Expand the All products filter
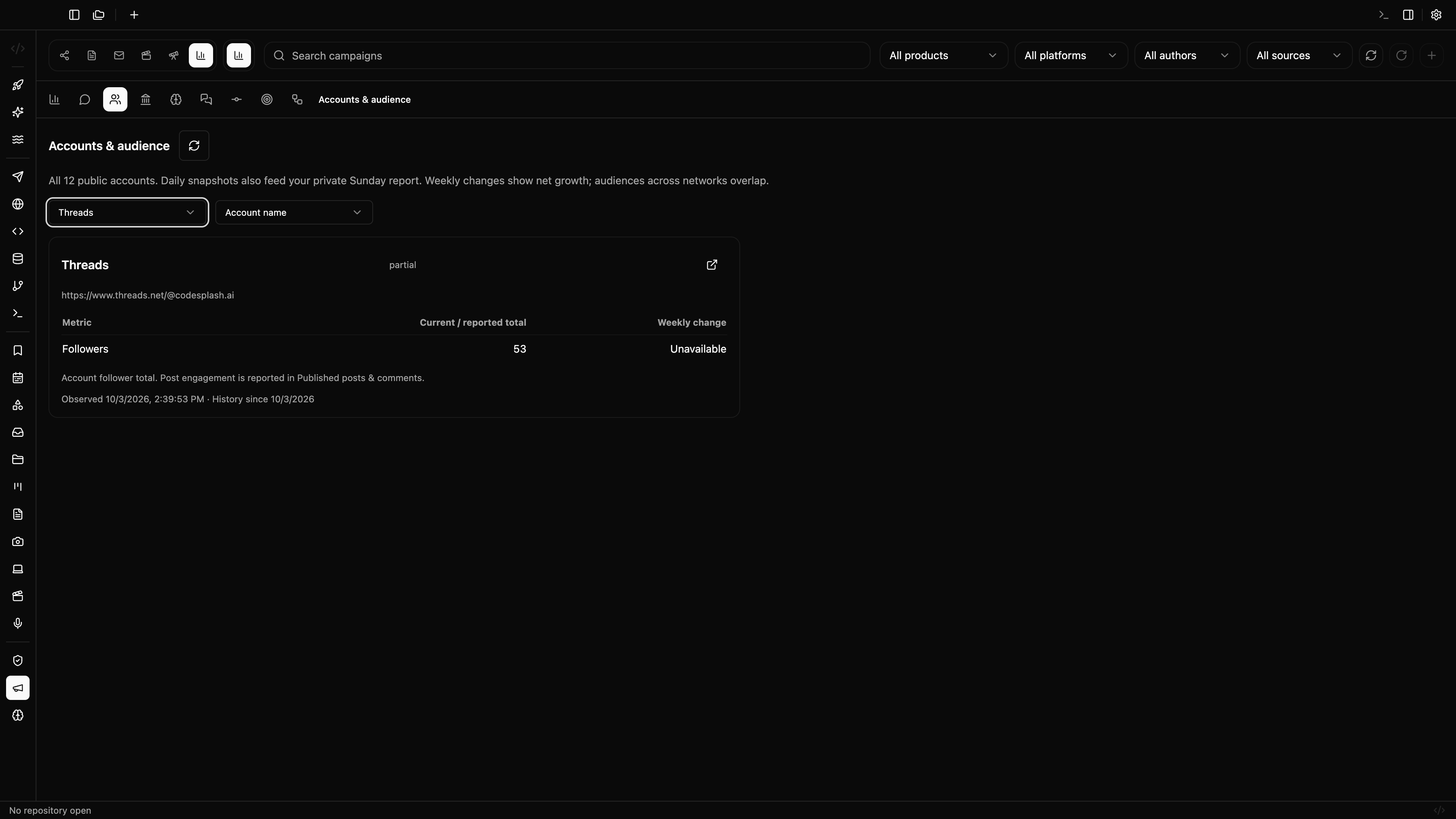The width and height of the screenshot is (1456, 819). [943, 55]
